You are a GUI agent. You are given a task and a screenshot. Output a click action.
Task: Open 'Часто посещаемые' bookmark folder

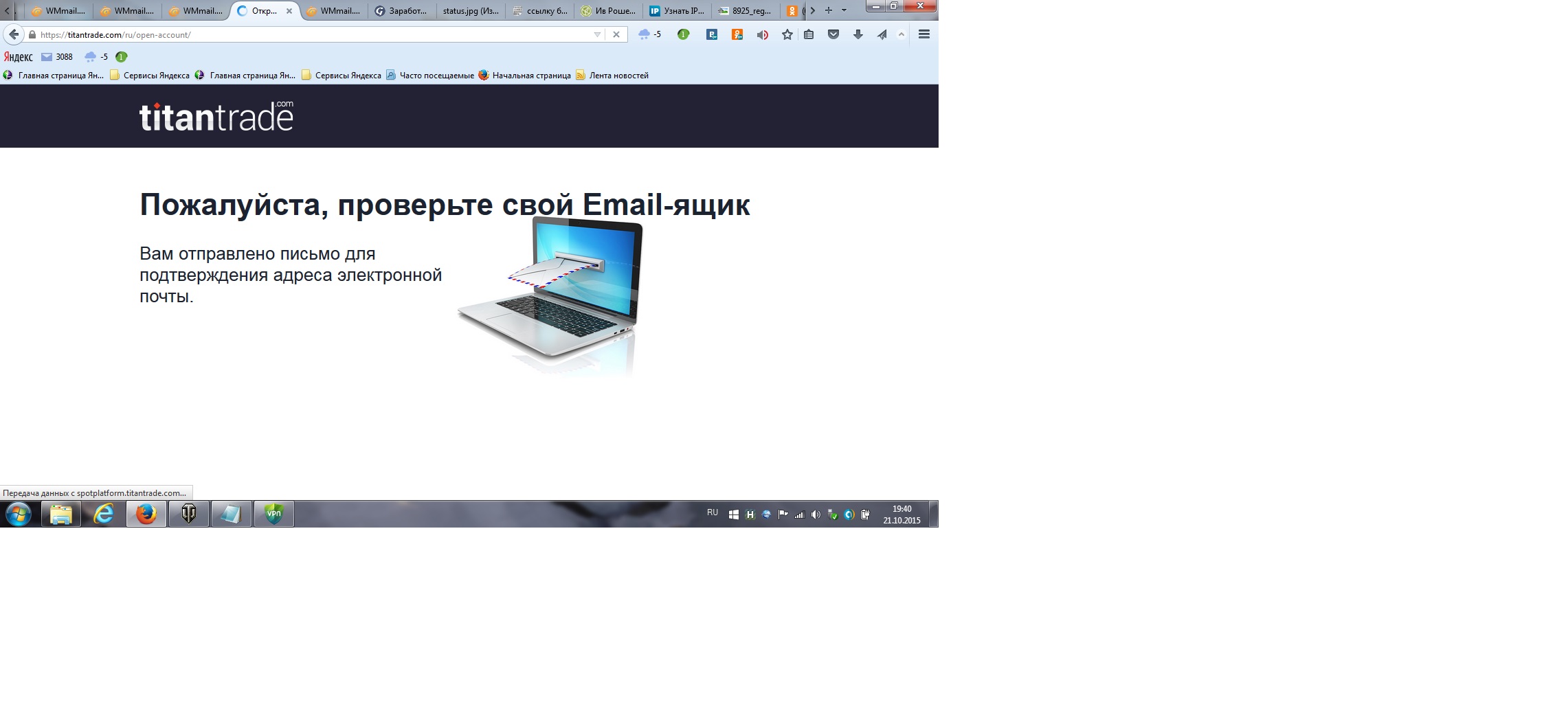[430, 76]
